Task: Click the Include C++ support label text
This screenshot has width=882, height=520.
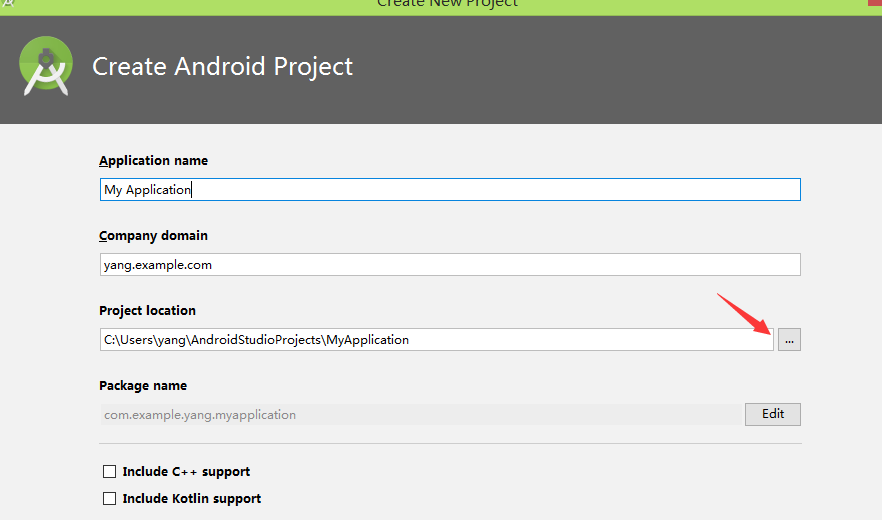Action: 186,472
